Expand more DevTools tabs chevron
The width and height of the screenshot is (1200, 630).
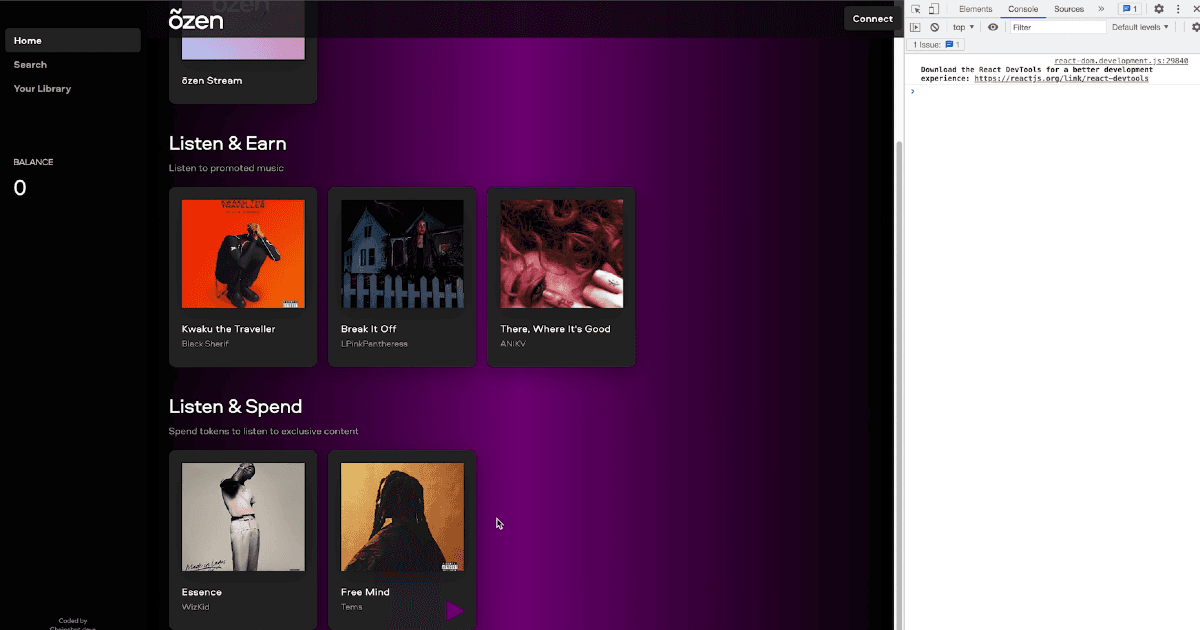pos(1101,9)
